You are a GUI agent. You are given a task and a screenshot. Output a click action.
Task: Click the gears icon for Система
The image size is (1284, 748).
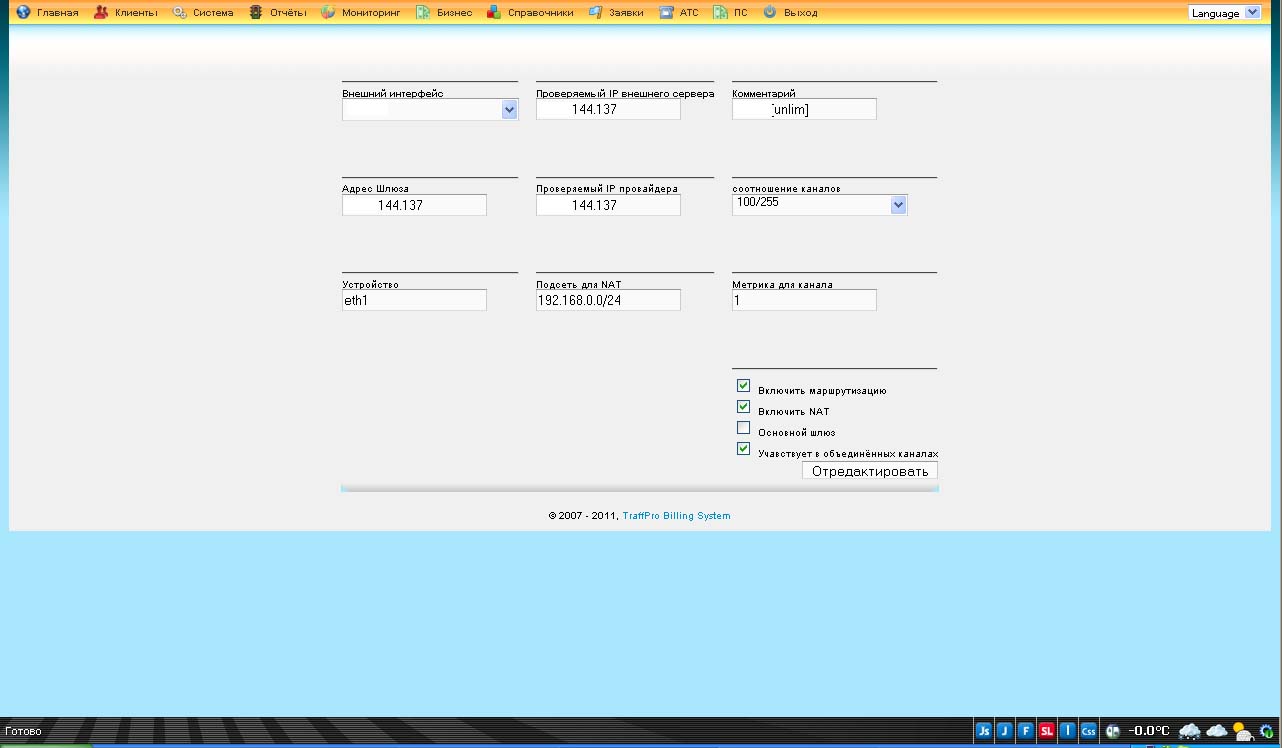coord(179,13)
